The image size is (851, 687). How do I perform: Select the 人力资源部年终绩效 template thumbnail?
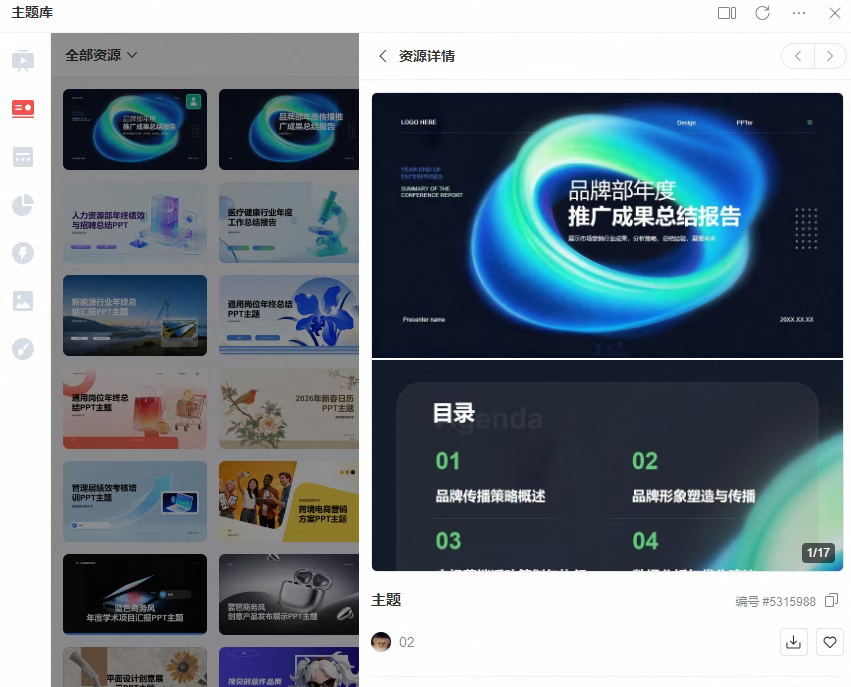coord(135,222)
